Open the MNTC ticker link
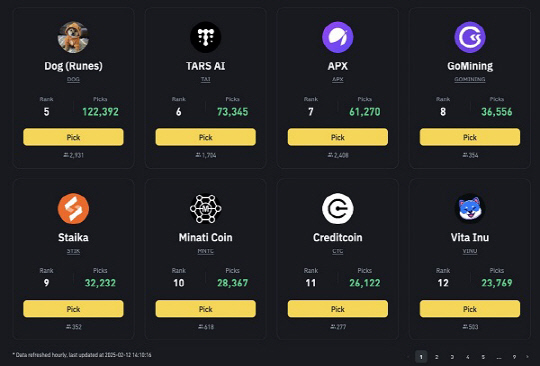540x366 pixels. pos(206,251)
